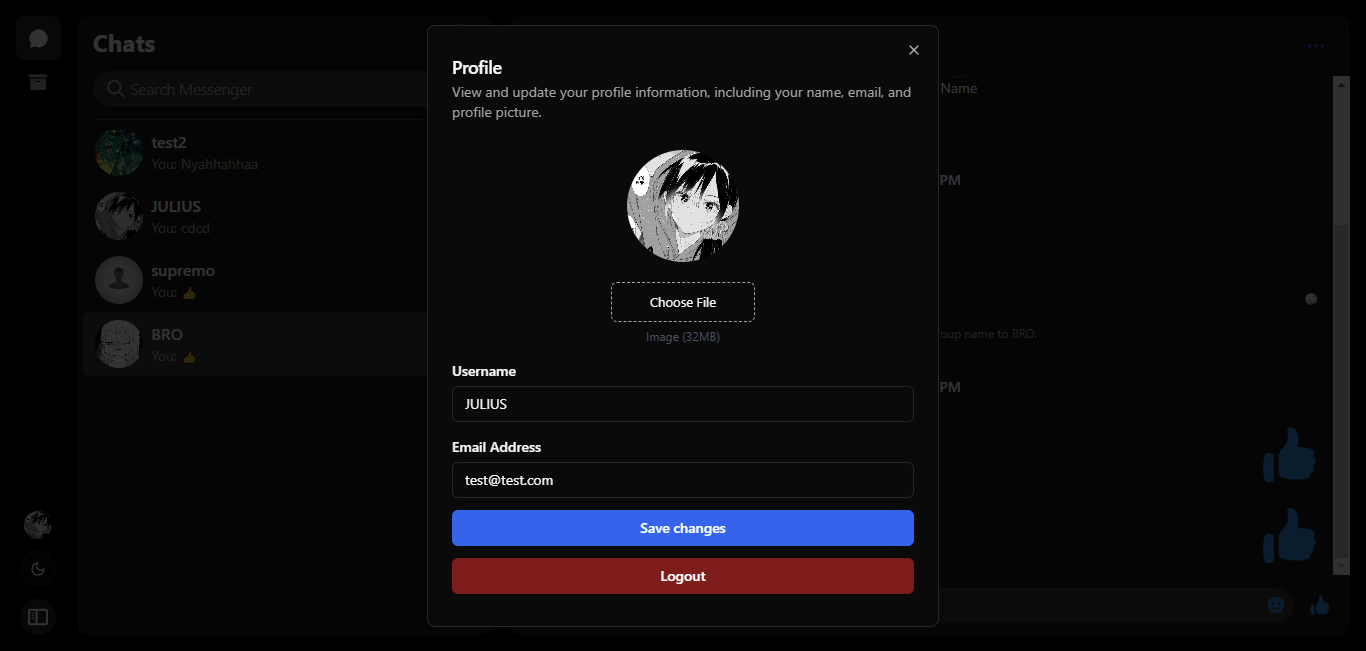Click the Username input field

683,404
